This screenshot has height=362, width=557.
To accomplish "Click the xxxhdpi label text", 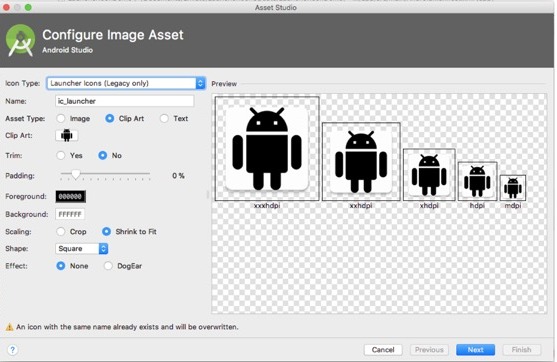I will tap(267, 205).
